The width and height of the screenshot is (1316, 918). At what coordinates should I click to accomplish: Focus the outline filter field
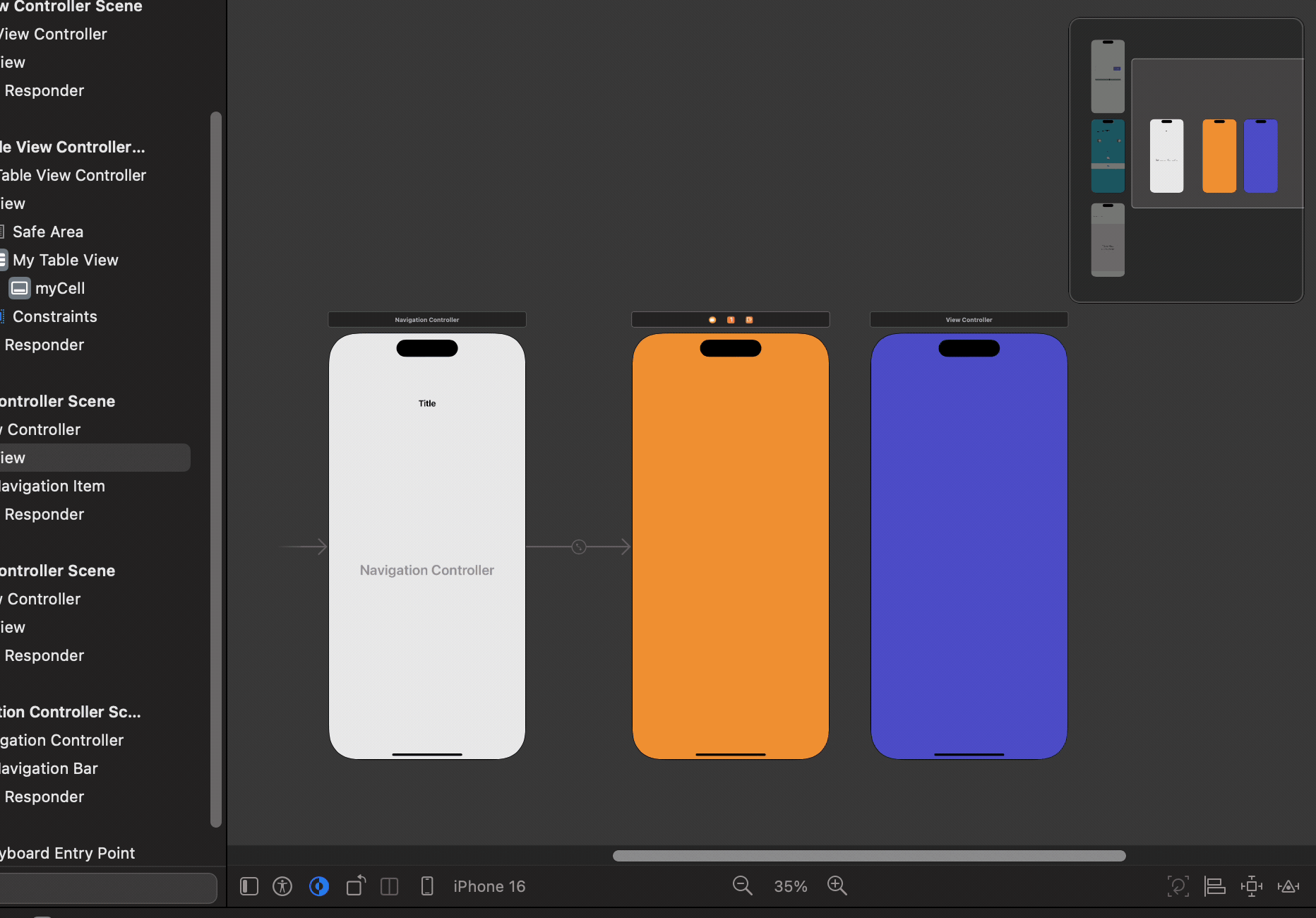(107, 888)
